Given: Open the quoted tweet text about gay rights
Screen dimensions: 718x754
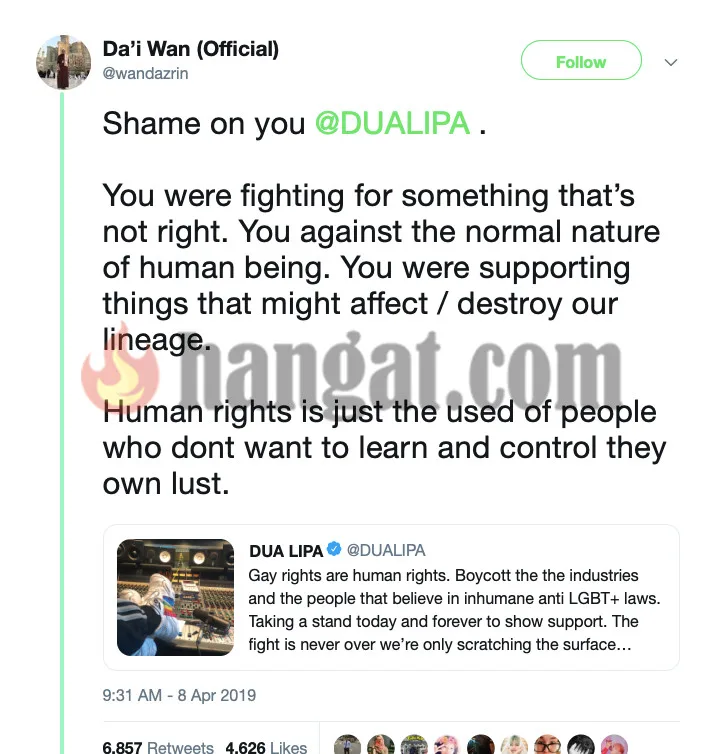Looking at the screenshot, I should tap(454, 610).
